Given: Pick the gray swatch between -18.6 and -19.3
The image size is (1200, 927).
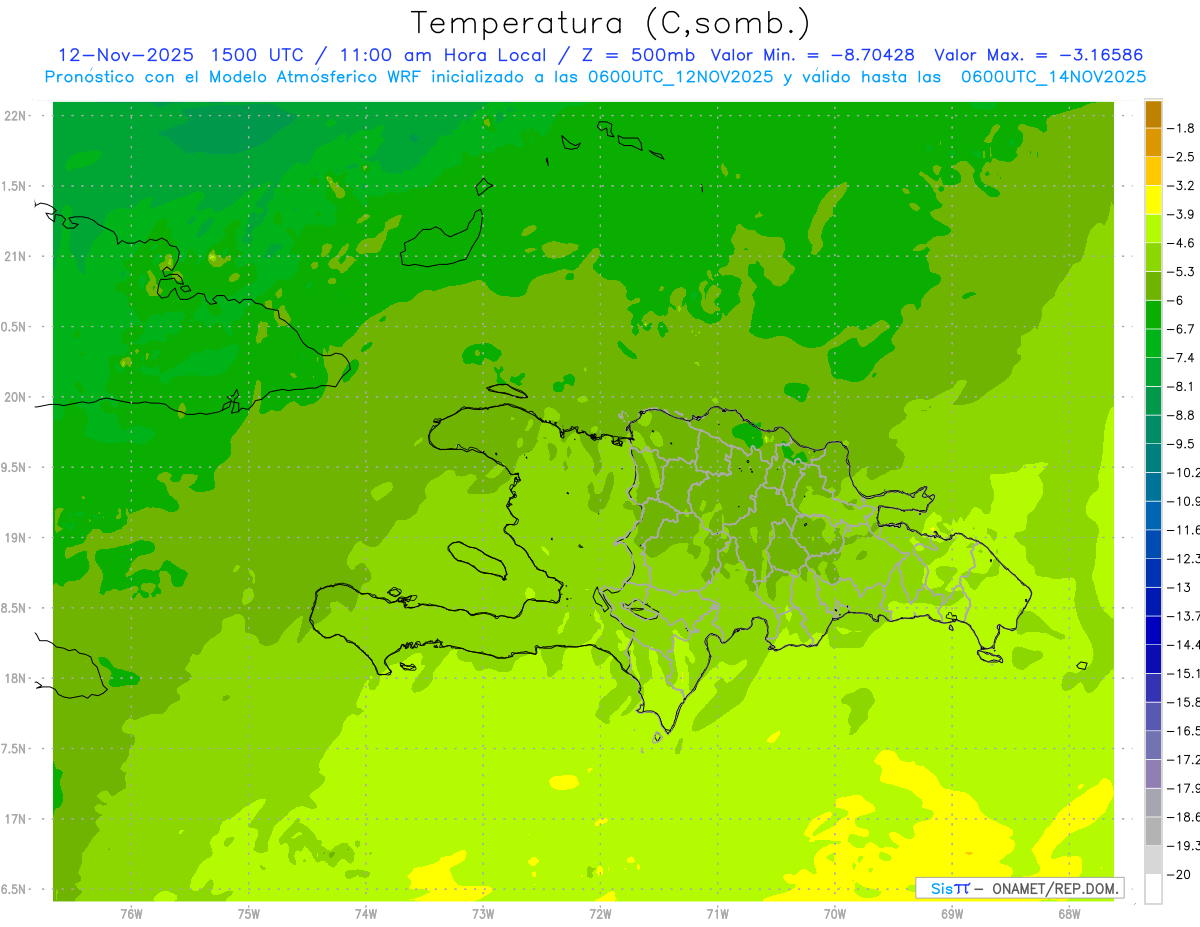Looking at the screenshot, I should [1153, 831].
